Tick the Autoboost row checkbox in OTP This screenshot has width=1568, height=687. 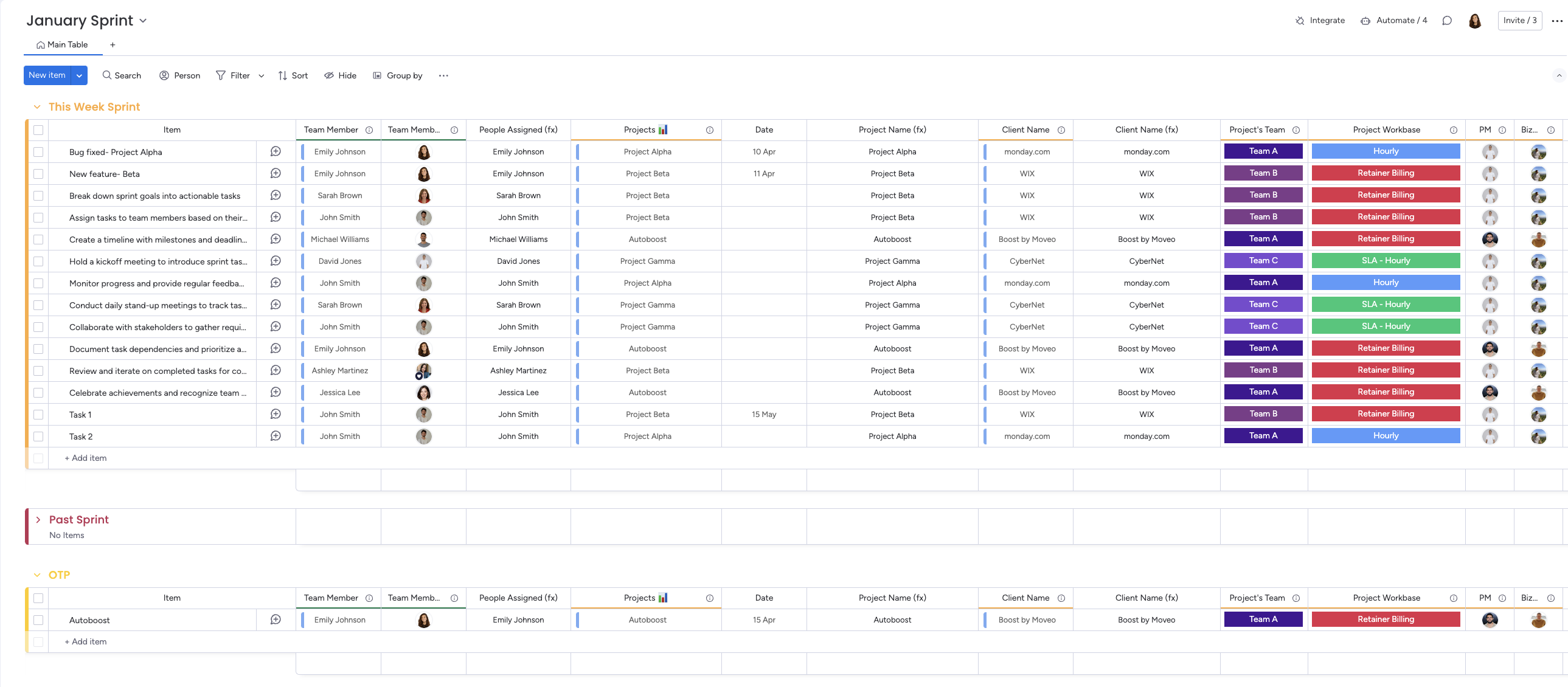38,620
